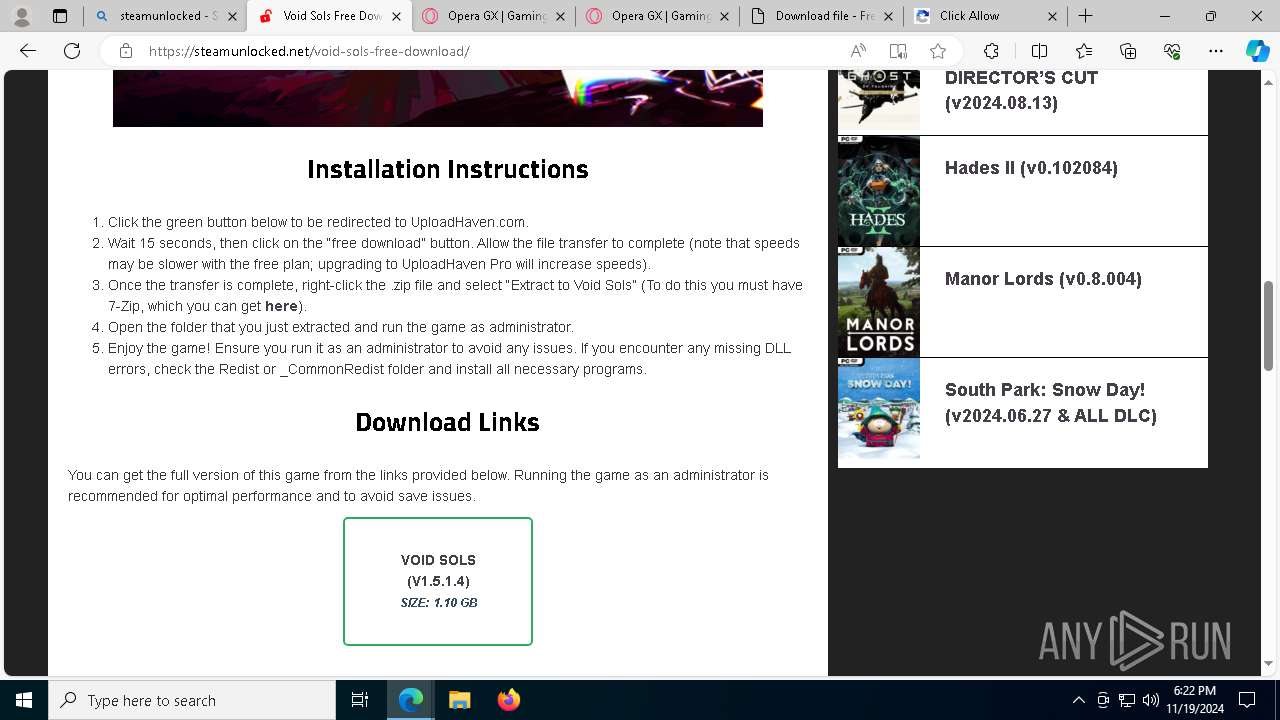Image resolution: width=1280 pixels, height=720 pixels.
Task: Open Settings and more ellipsis menu
Action: pyautogui.click(x=1216, y=51)
